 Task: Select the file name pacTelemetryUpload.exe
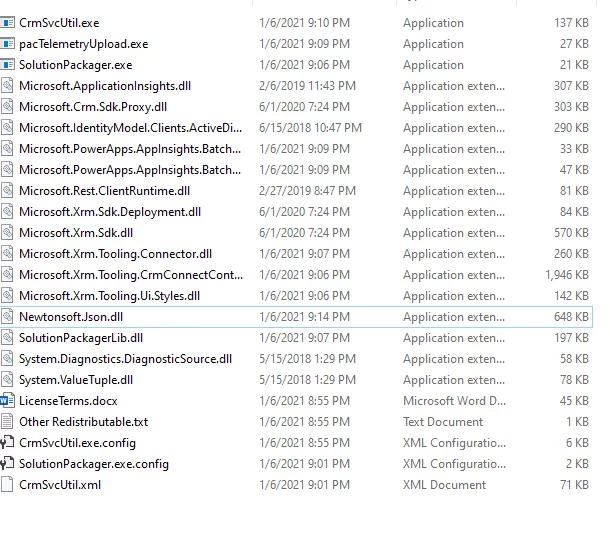coord(84,44)
